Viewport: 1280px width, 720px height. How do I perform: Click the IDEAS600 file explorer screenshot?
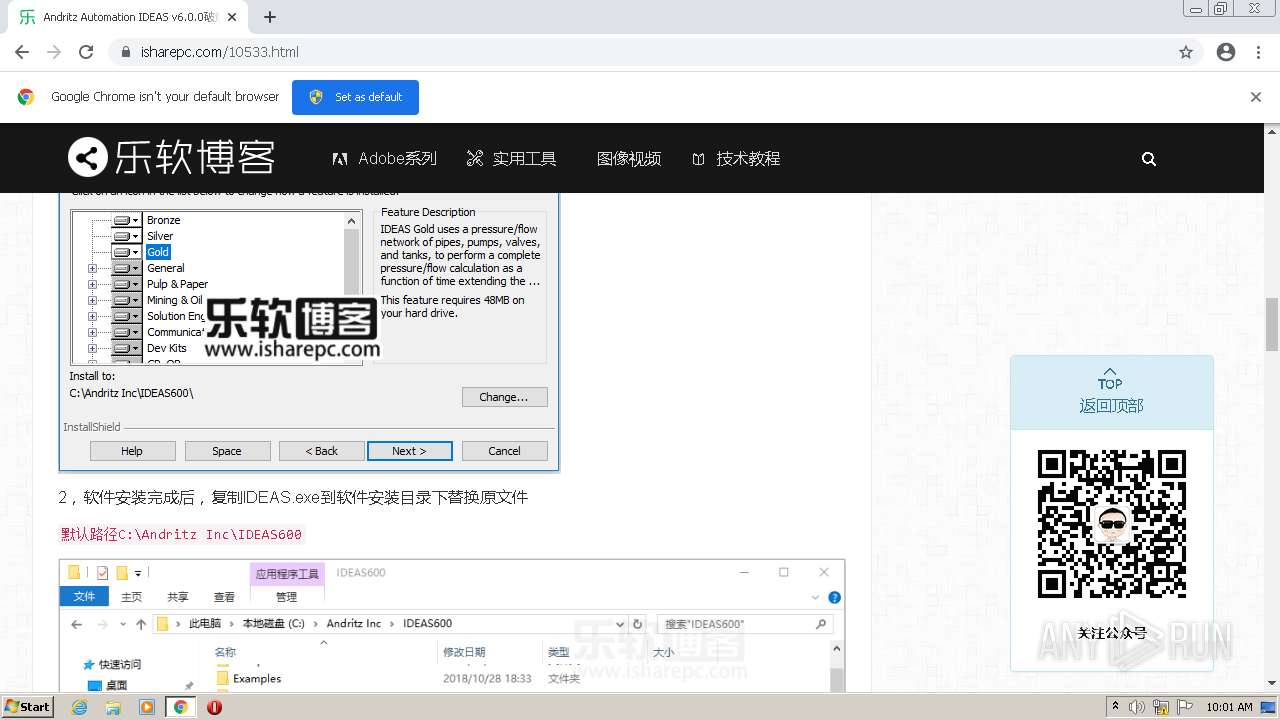pos(452,625)
